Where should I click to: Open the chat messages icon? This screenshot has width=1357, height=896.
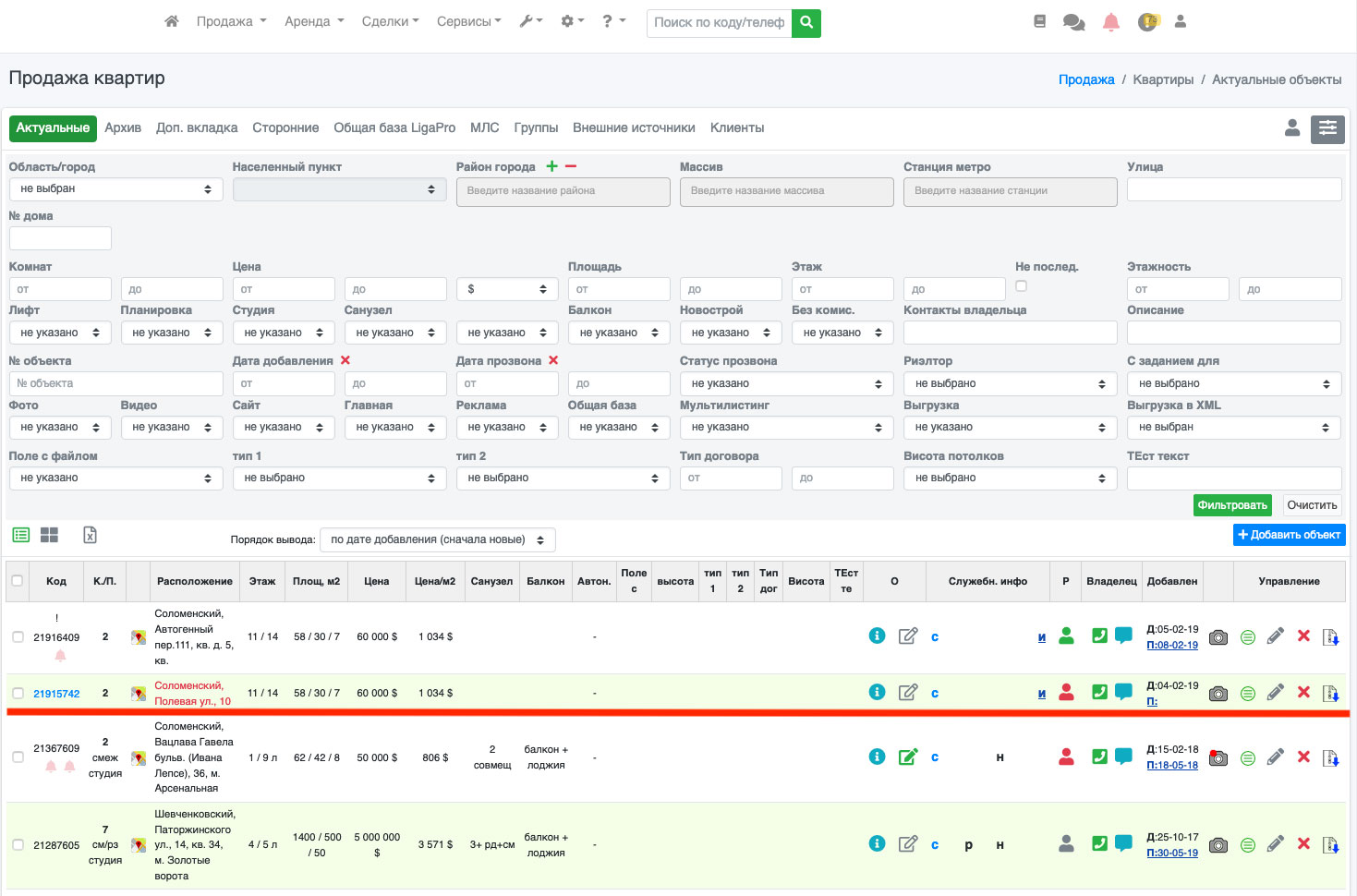(1073, 22)
